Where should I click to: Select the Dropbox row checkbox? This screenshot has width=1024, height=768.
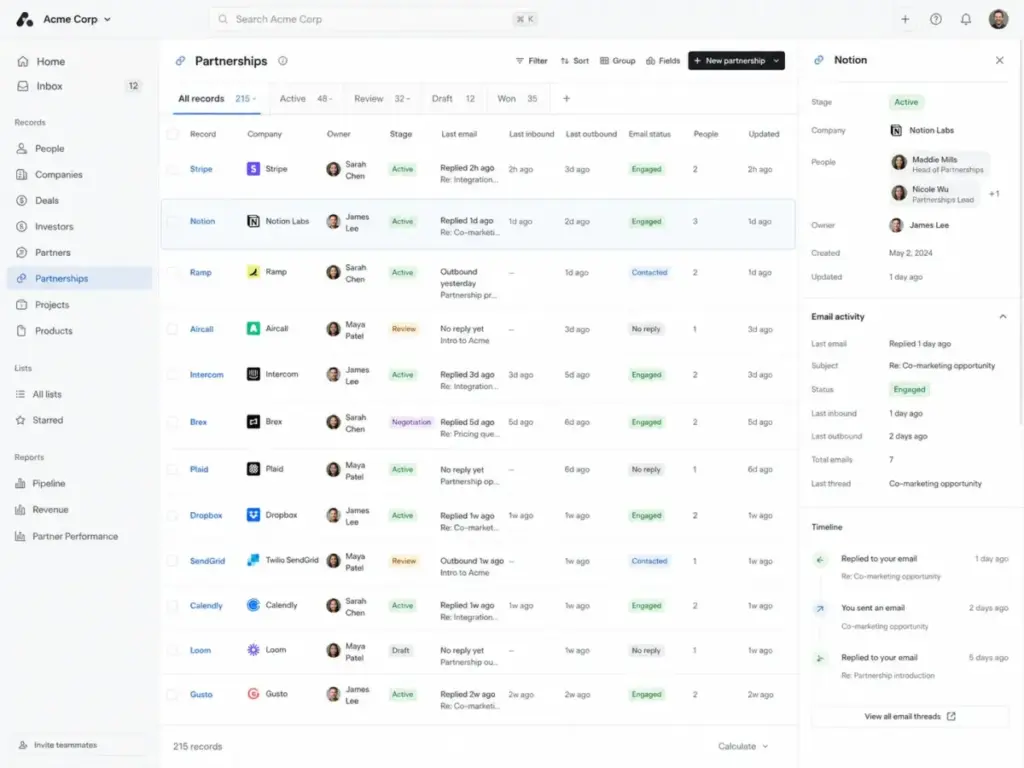[172, 515]
